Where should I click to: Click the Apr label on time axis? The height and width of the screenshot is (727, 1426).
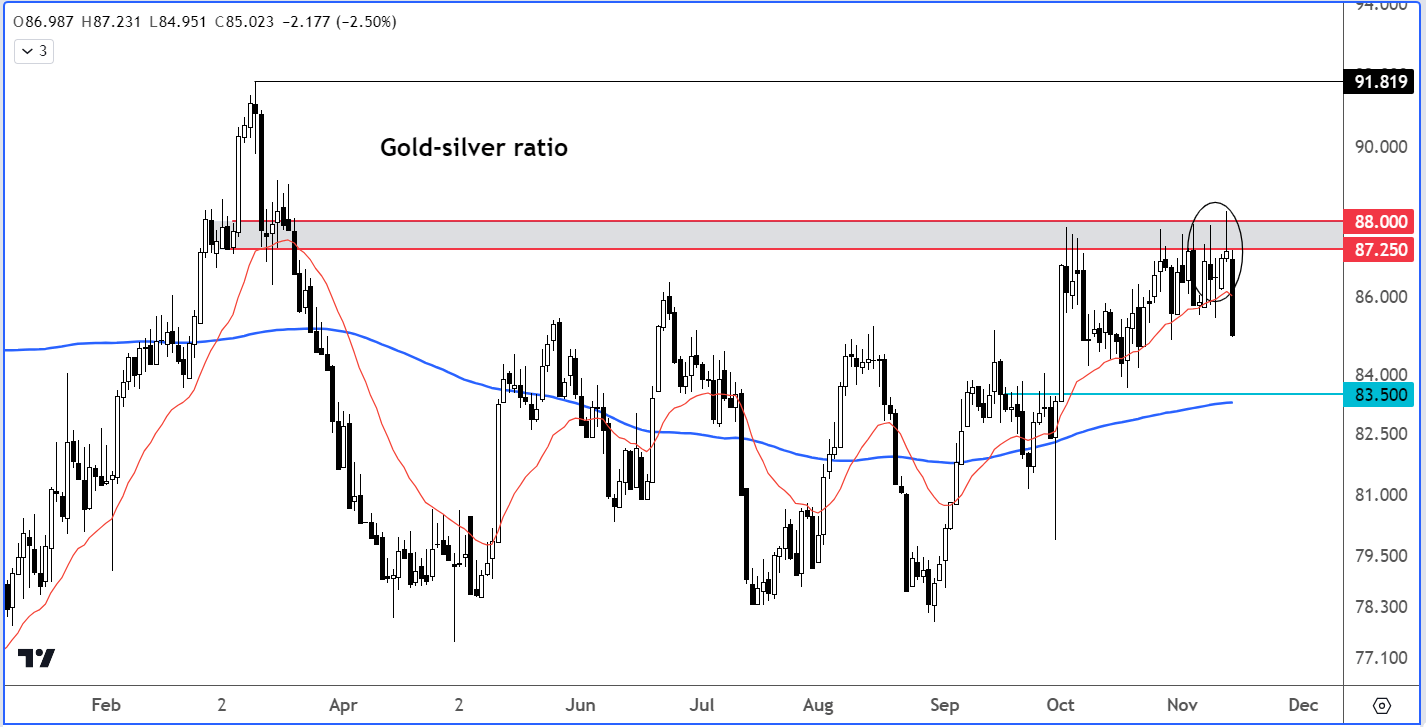tap(343, 705)
